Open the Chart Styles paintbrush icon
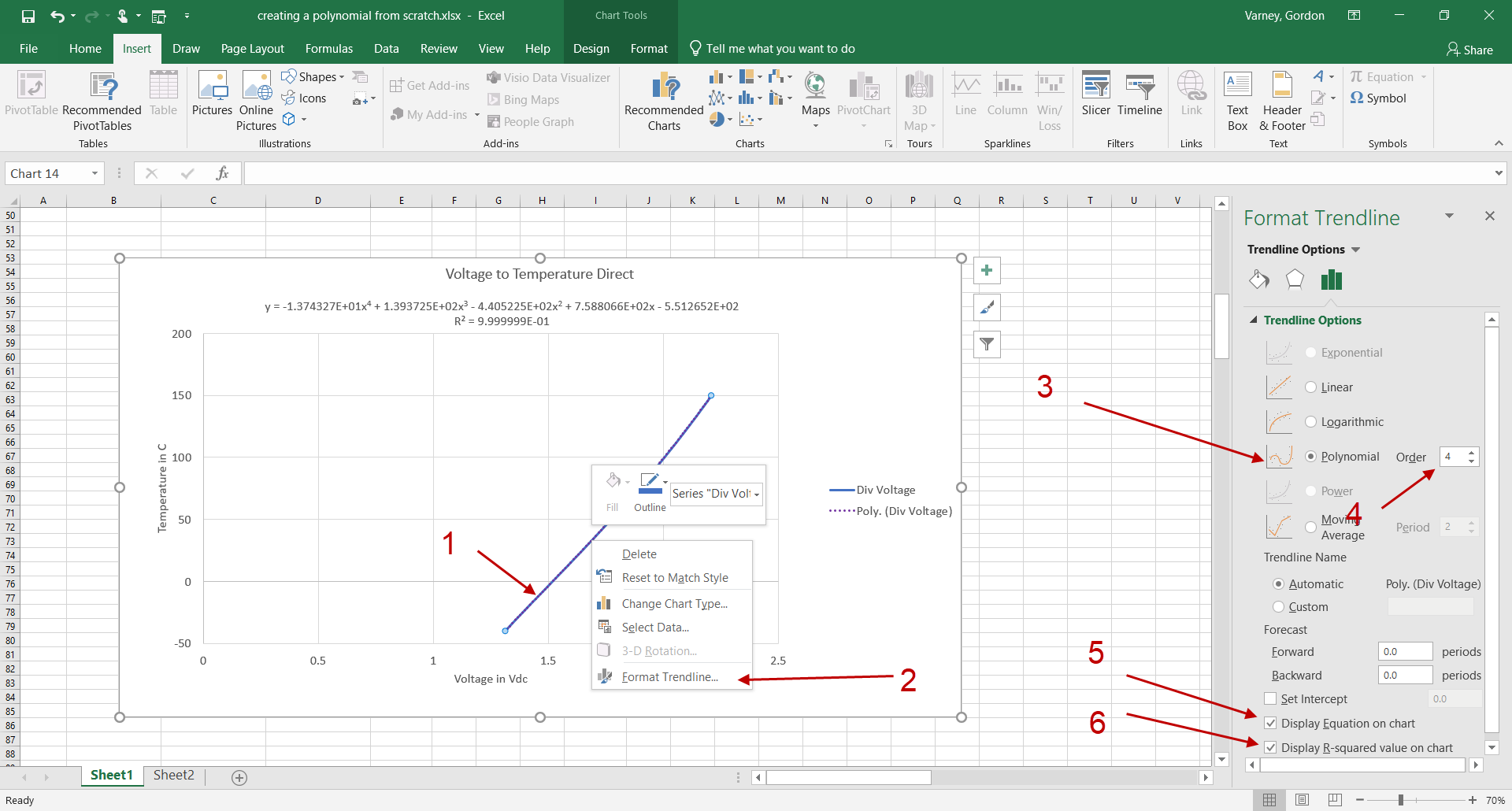The width and height of the screenshot is (1512, 811). coord(987,308)
